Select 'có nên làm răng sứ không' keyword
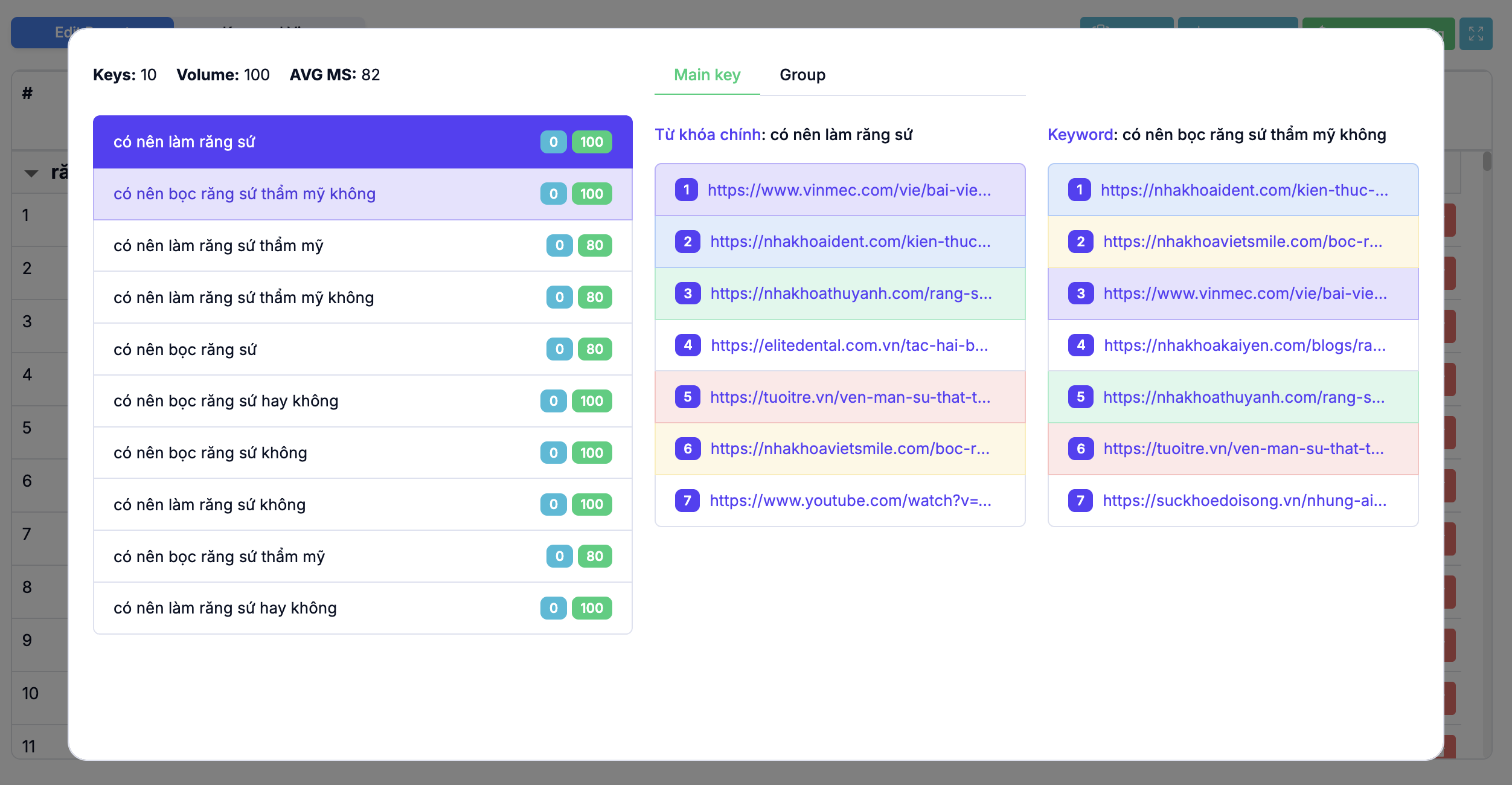1512x785 pixels. [362, 504]
